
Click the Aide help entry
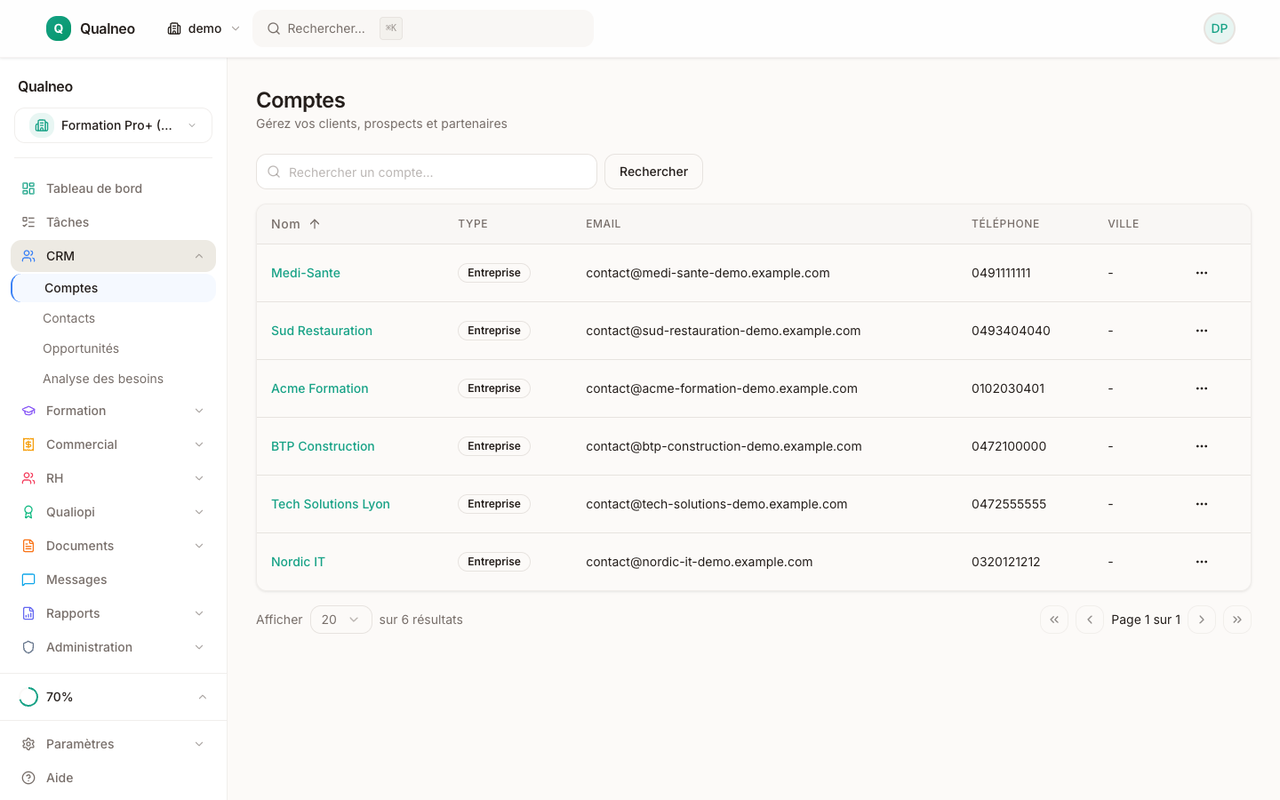(113, 778)
